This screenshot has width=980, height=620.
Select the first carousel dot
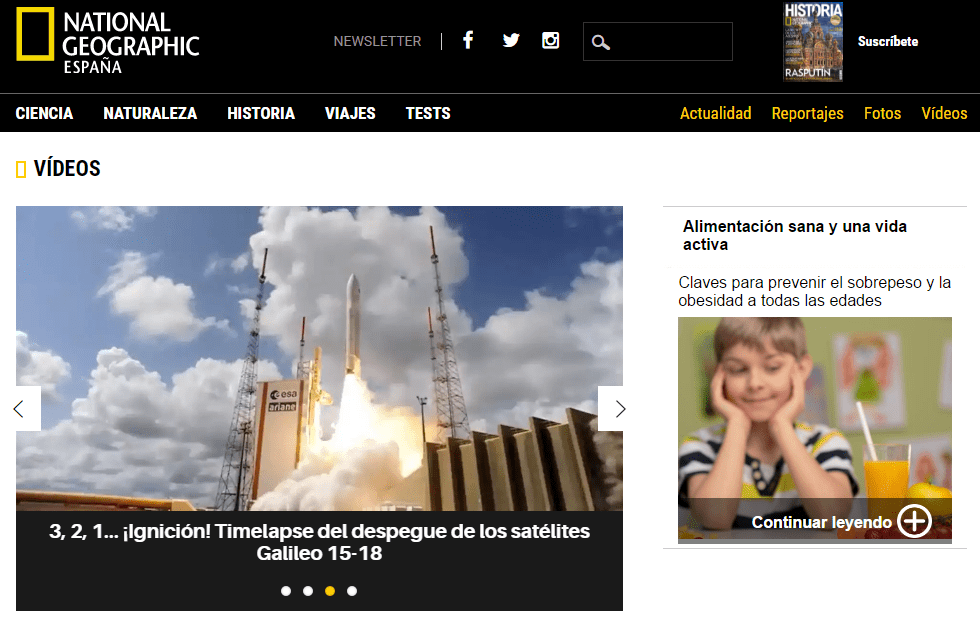point(286,591)
